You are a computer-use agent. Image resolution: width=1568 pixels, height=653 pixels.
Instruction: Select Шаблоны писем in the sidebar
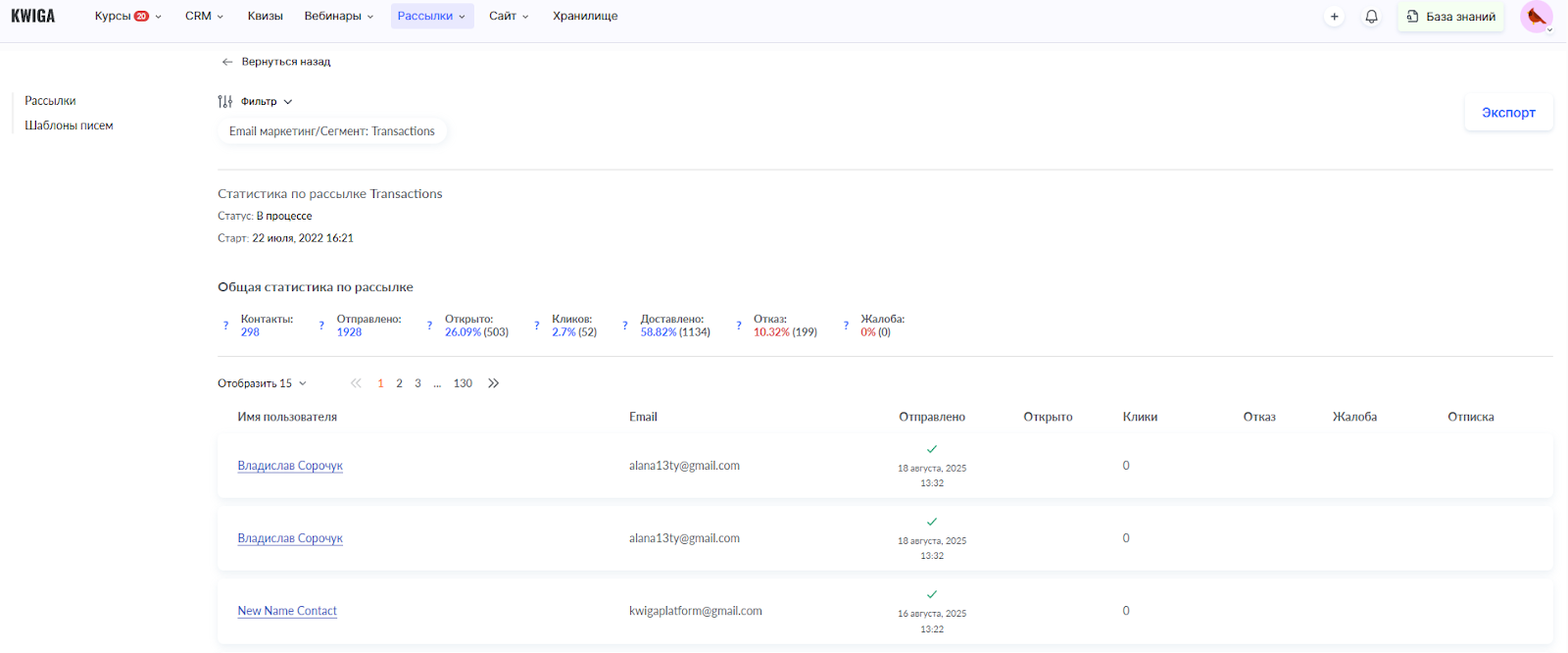[x=69, y=126]
